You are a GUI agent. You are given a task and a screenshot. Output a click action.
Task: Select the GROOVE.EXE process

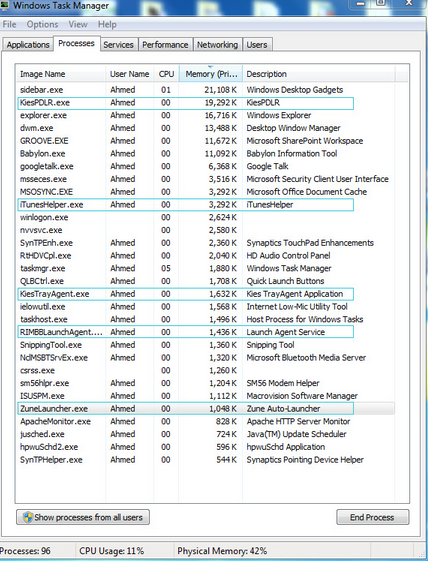[x=205, y=141]
